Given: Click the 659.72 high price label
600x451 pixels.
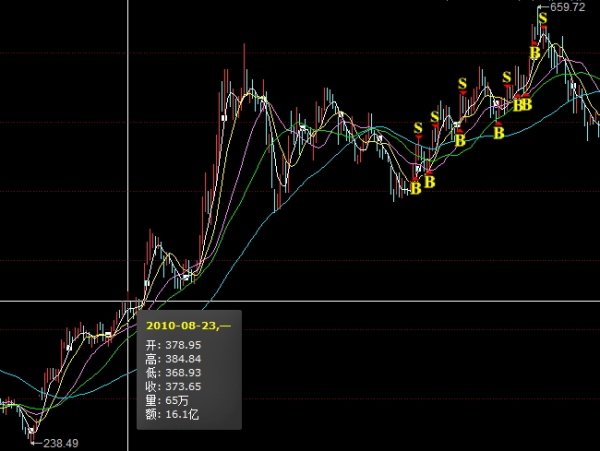Looking at the screenshot, I should coord(567,7).
